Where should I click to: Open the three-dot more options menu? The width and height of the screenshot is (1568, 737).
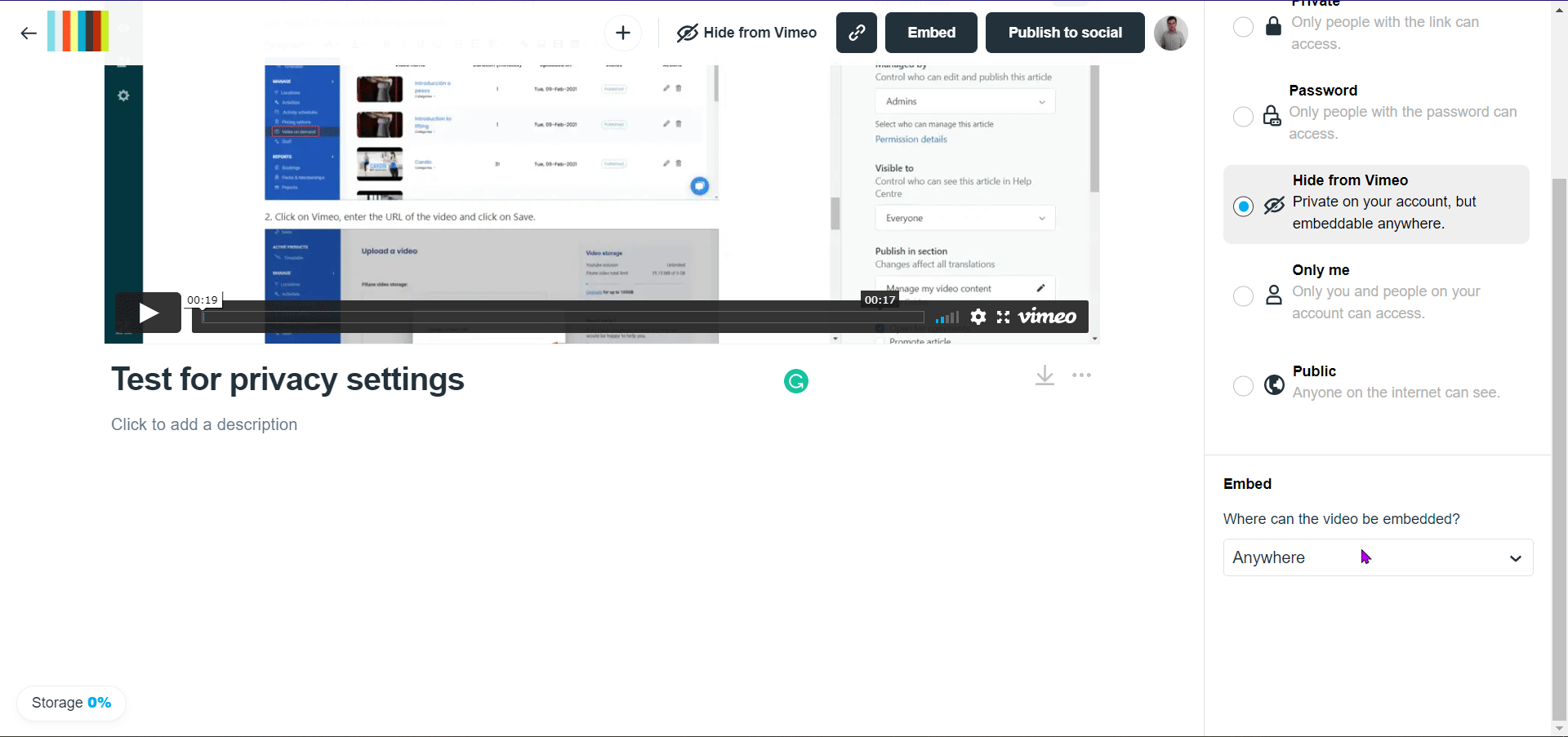(1082, 375)
